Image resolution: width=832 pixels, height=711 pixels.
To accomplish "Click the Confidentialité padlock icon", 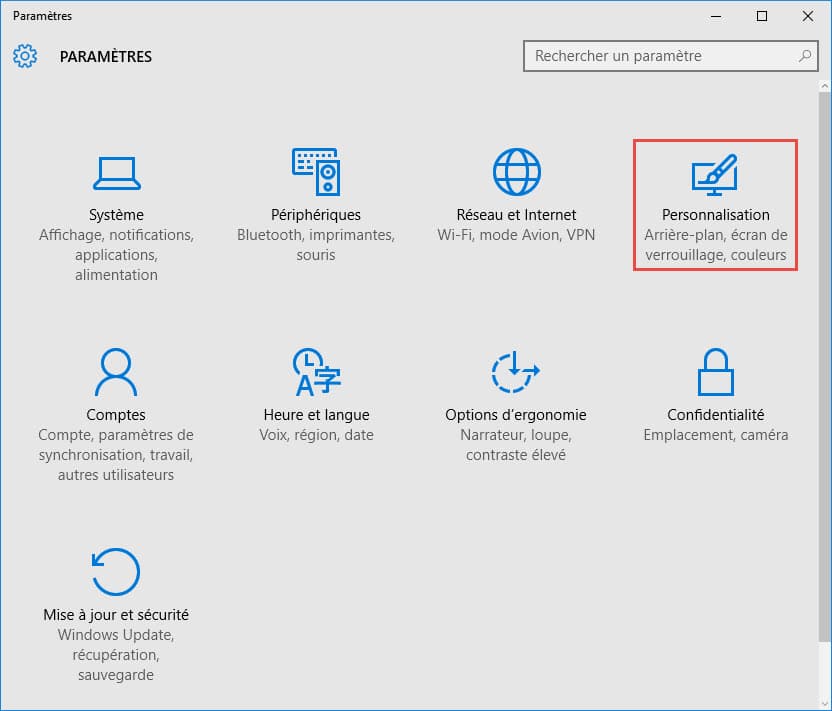I will pos(716,372).
